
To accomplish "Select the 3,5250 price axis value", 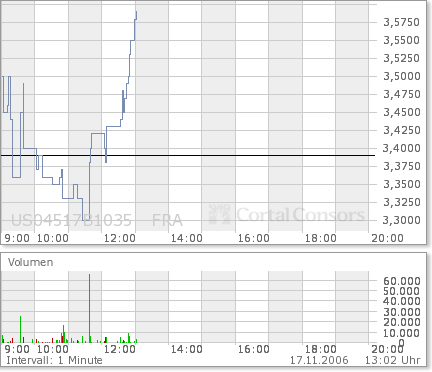I will [401, 58].
